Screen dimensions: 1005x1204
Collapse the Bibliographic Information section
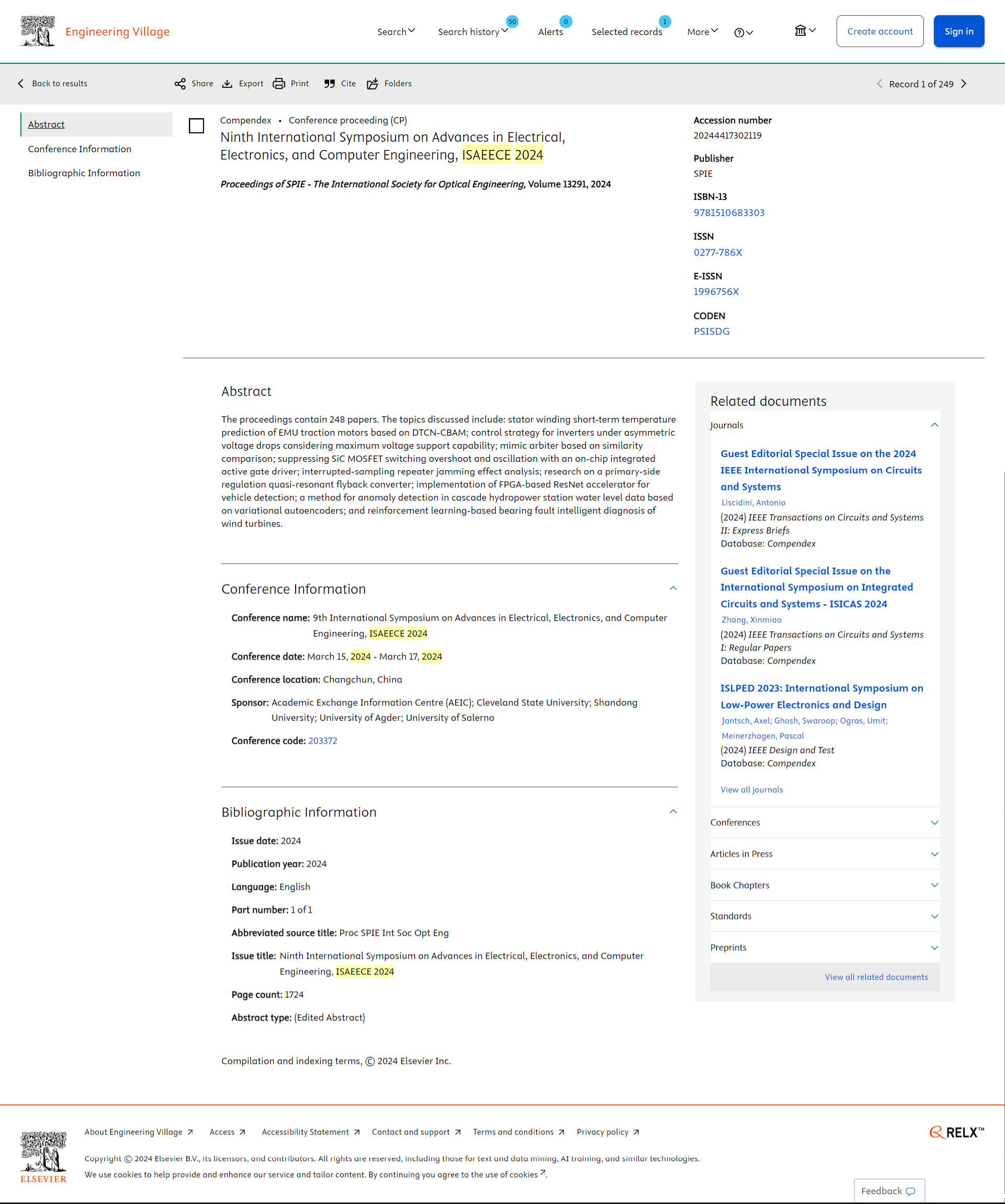point(673,811)
